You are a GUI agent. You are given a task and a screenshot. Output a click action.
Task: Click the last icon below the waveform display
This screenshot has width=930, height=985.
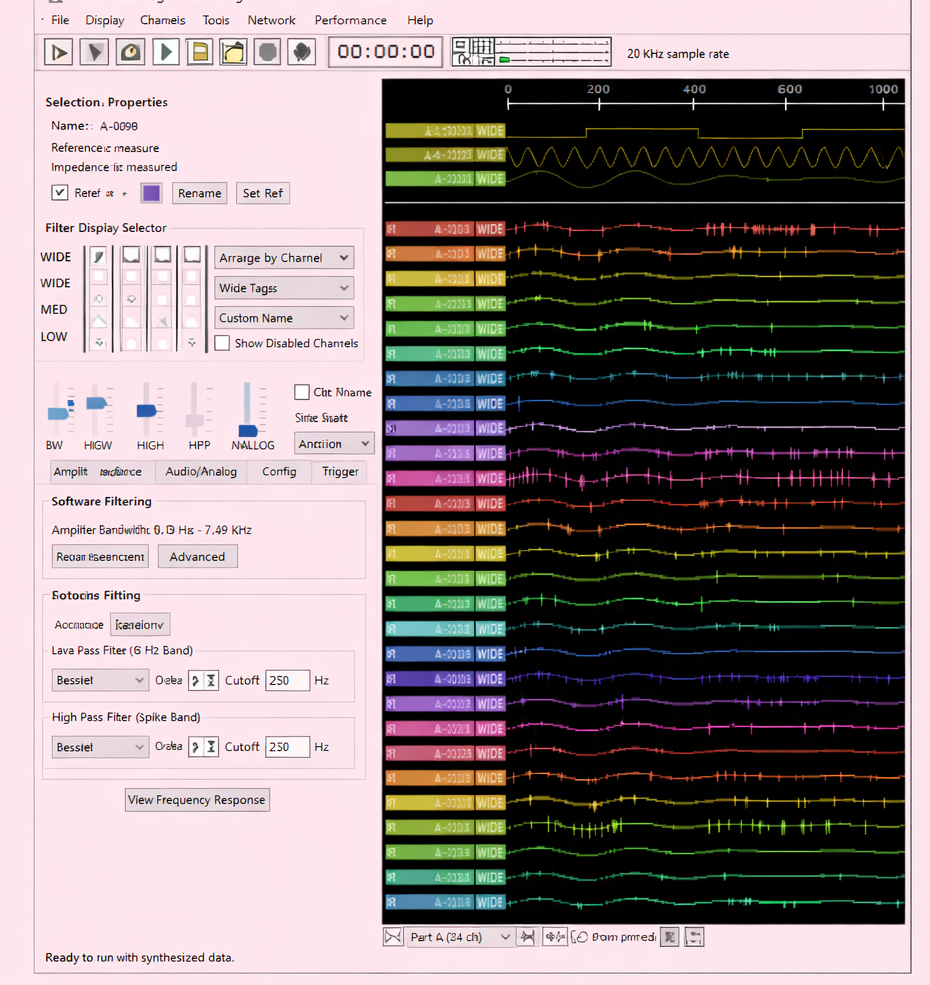pos(694,937)
